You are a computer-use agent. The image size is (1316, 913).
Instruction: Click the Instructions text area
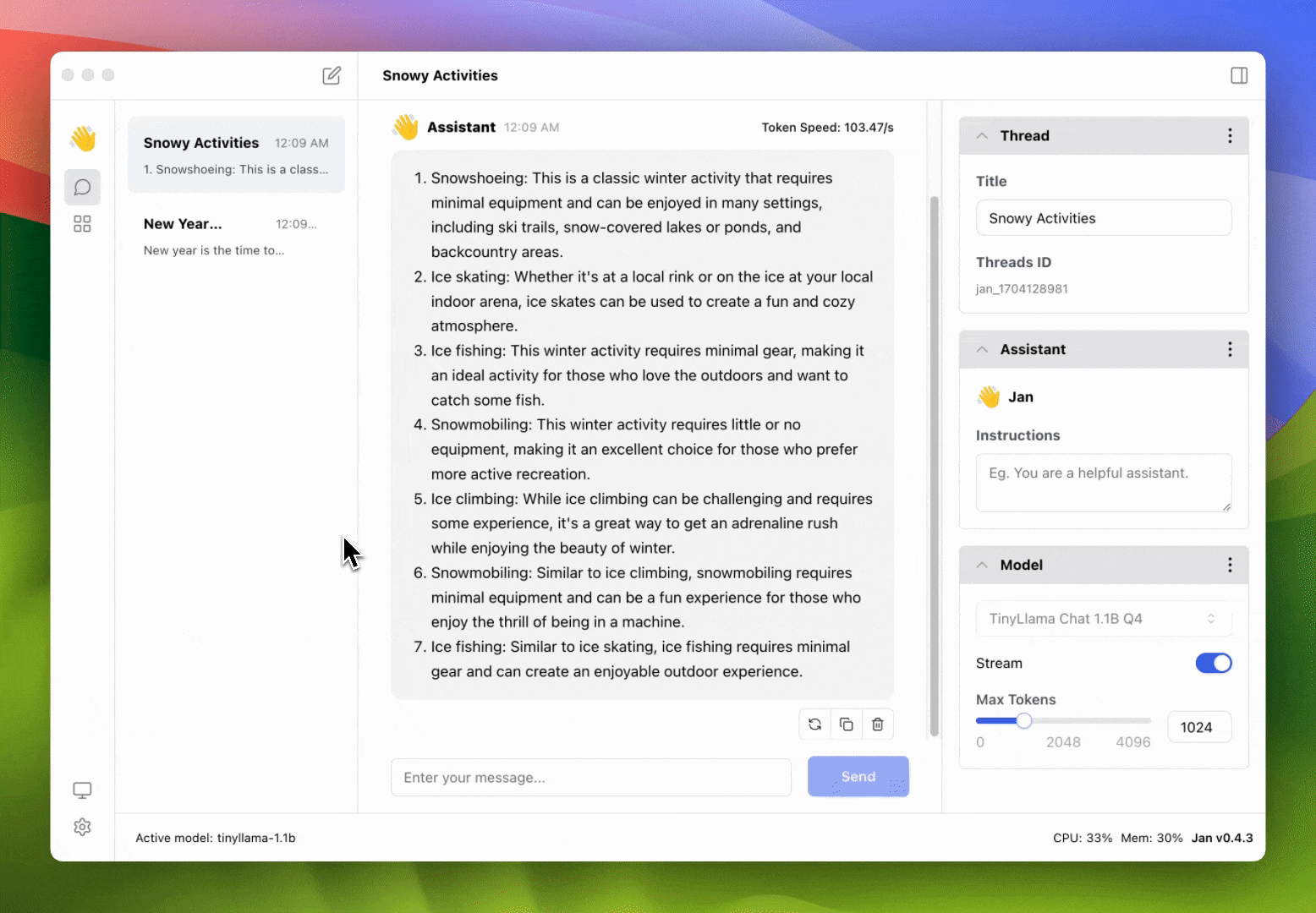coord(1103,483)
